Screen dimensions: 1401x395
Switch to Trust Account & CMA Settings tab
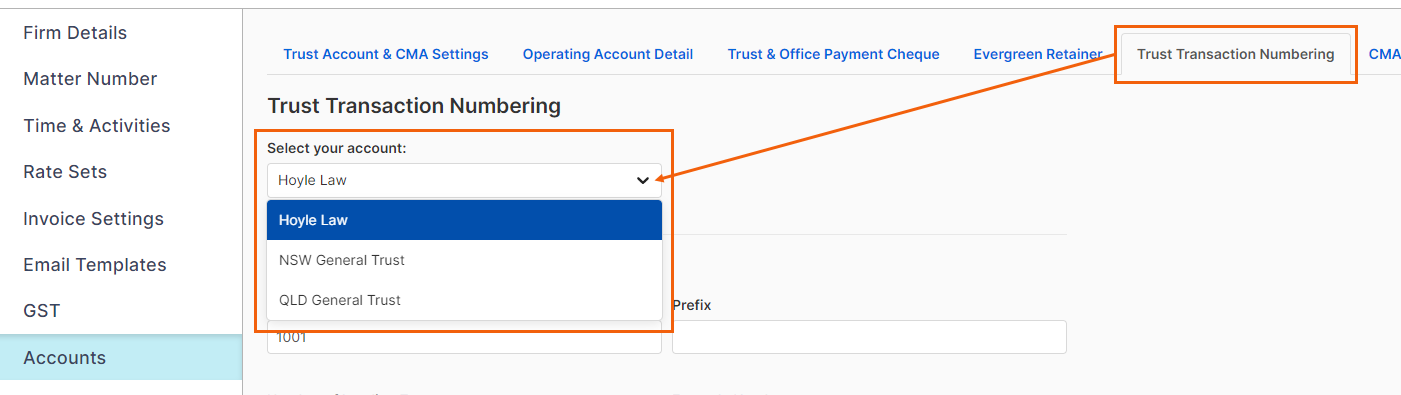[386, 54]
